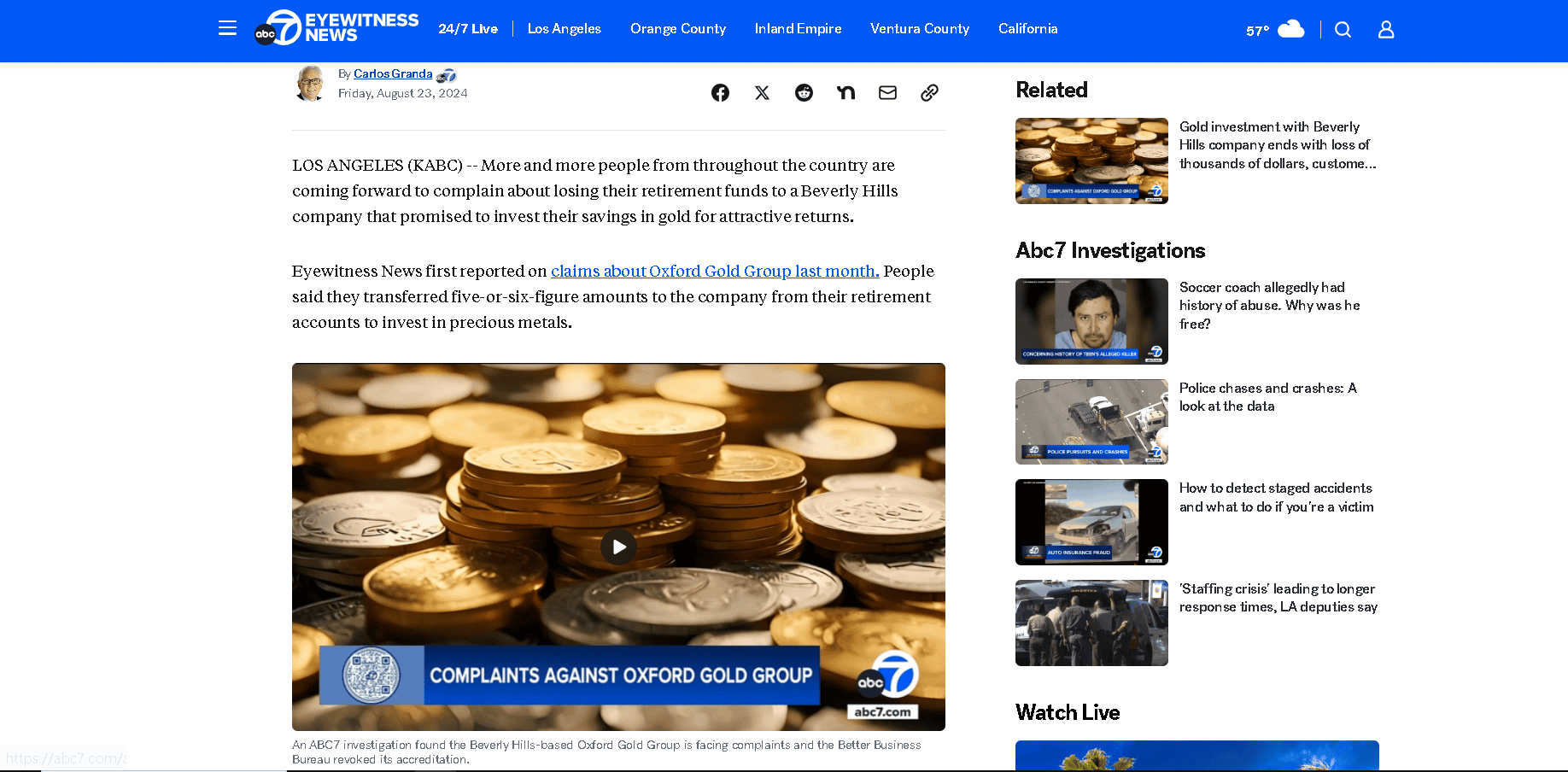This screenshot has height=772, width=1568.
Task: Go to Inland Empire section
Action: 798,28
